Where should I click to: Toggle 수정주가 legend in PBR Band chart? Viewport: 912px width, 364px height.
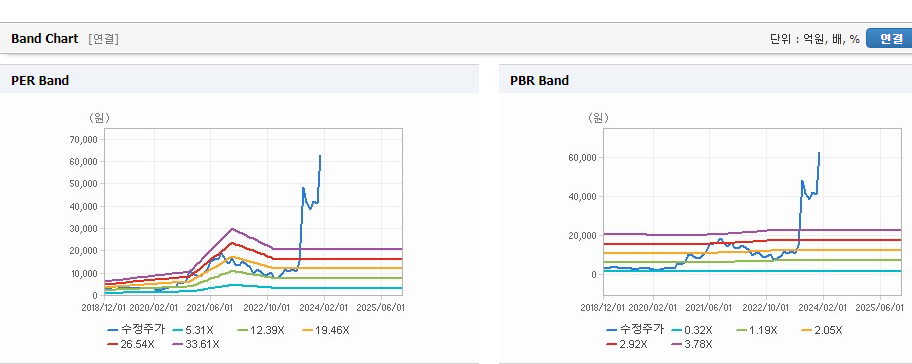coord(635,330)
